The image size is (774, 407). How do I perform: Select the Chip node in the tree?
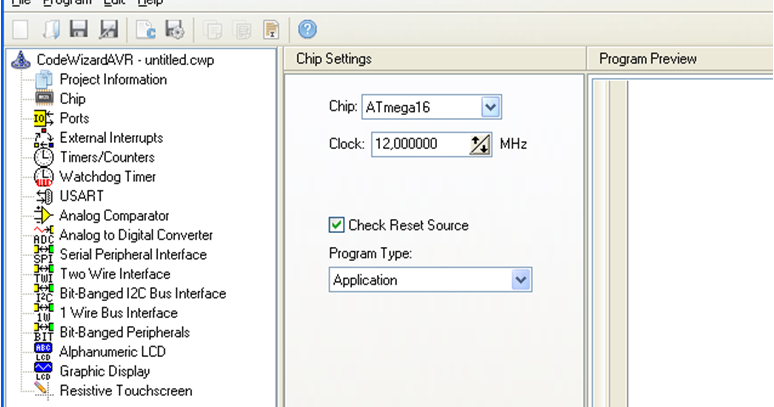coord(73,99)
